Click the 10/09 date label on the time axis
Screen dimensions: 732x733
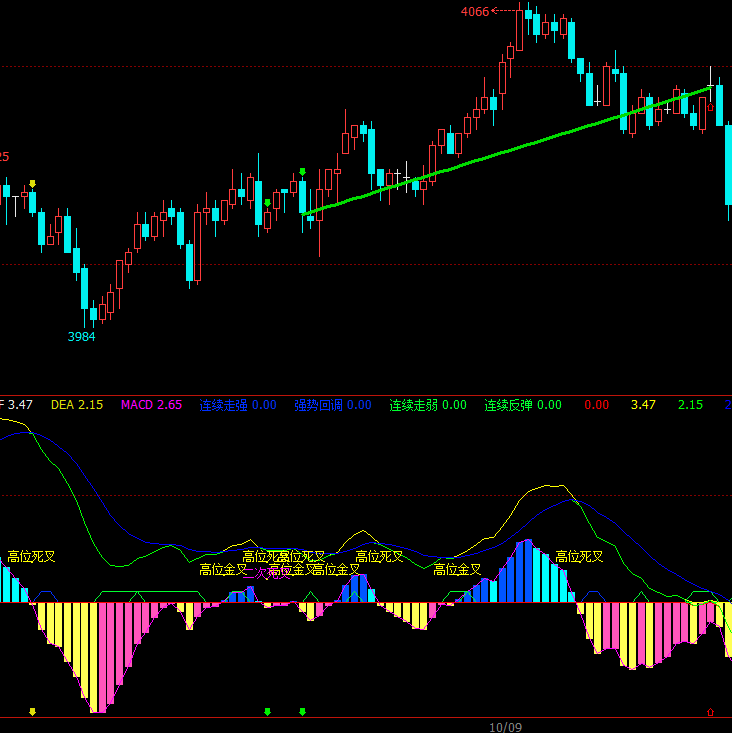(506, 726)
